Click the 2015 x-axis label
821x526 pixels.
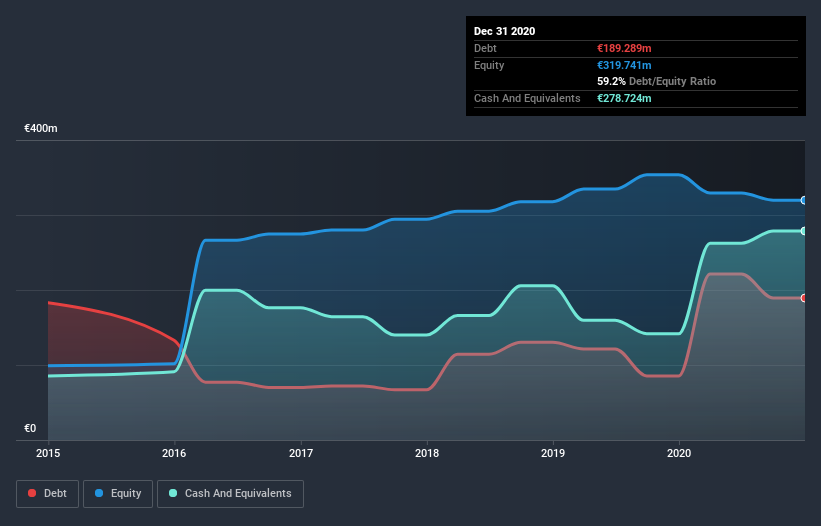pyautogui.click(x=48, y=453)
